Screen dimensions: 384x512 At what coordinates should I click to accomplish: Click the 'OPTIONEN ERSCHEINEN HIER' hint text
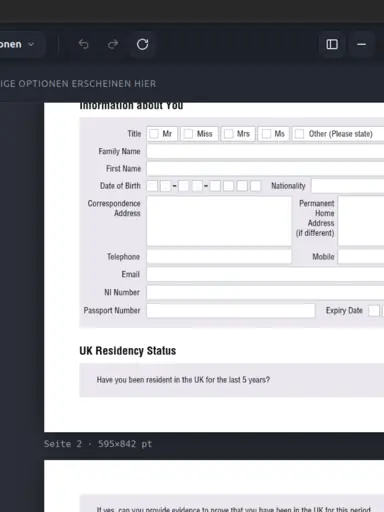(87, 84)
